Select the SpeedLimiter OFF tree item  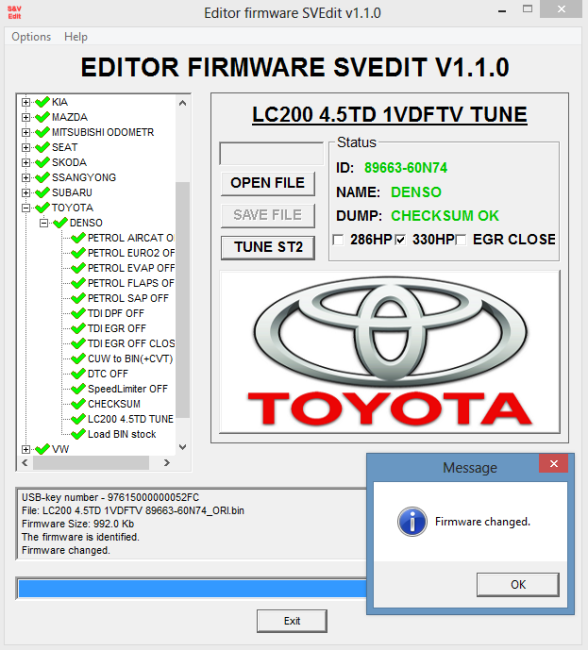point(128,389)
